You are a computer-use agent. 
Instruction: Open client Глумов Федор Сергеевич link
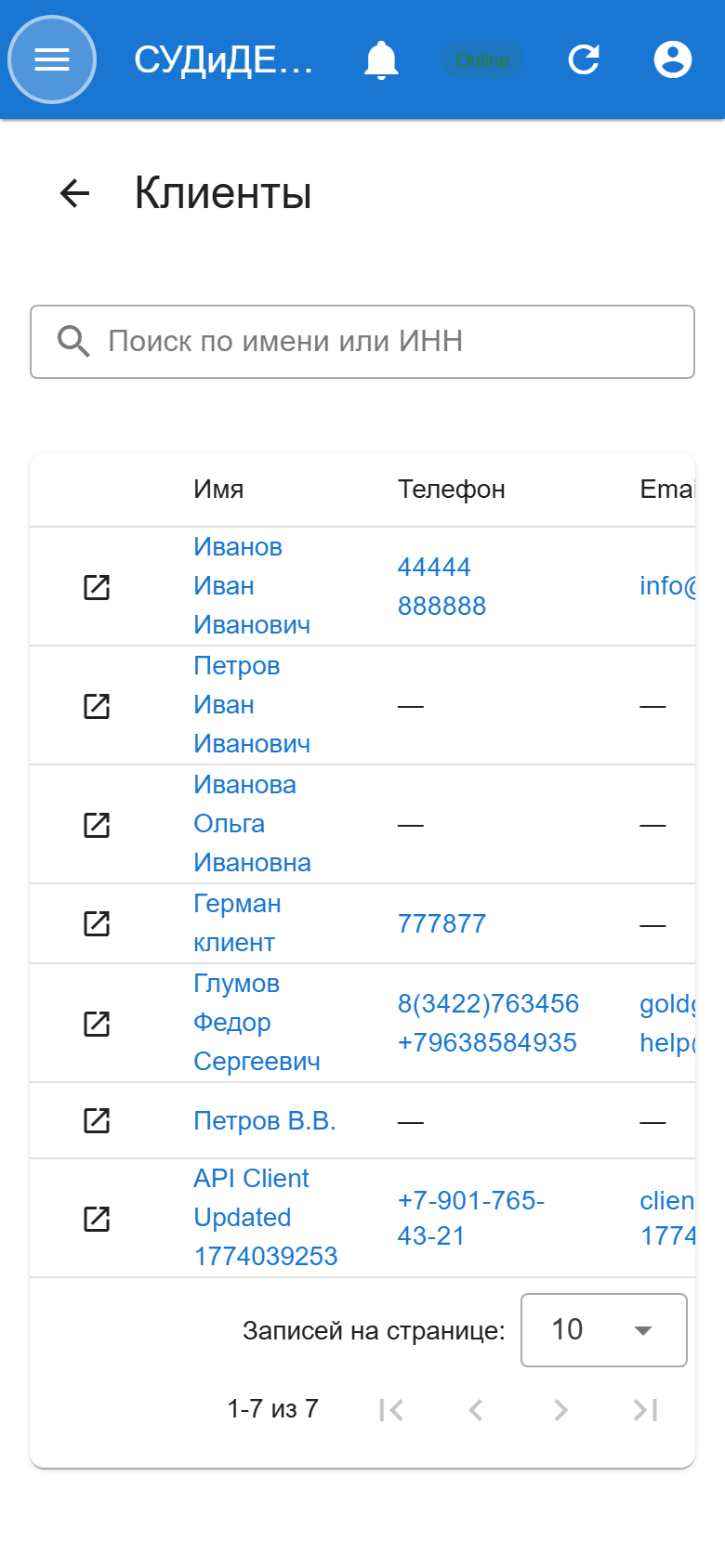tap(257, 1023)
